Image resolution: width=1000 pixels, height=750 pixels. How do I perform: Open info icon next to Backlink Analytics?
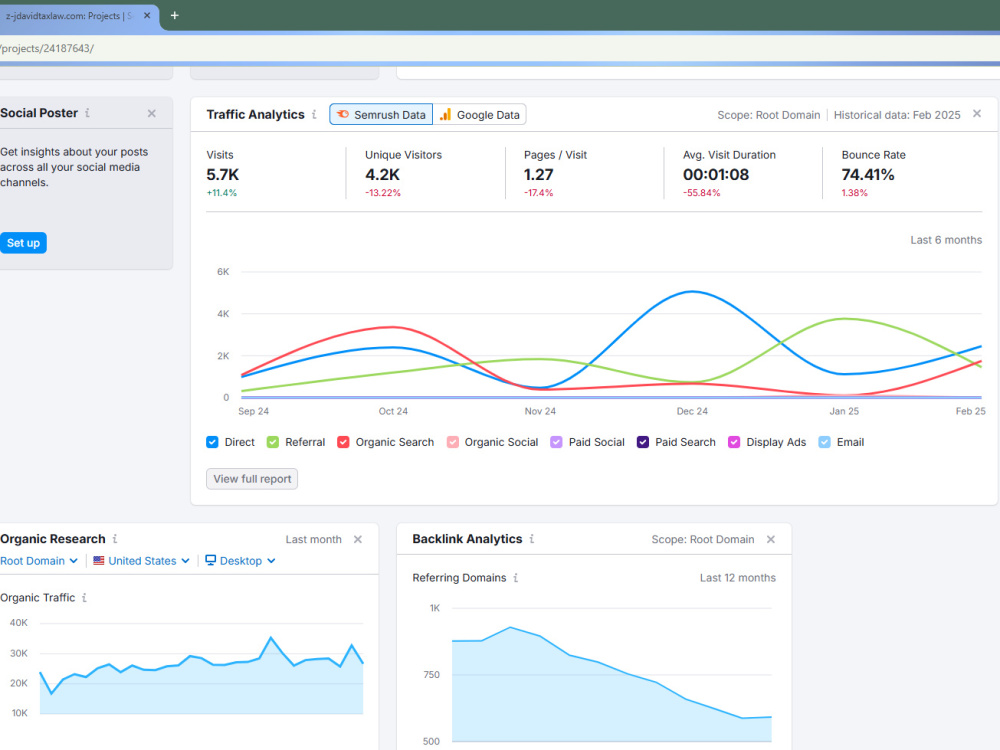pos(531,539)
